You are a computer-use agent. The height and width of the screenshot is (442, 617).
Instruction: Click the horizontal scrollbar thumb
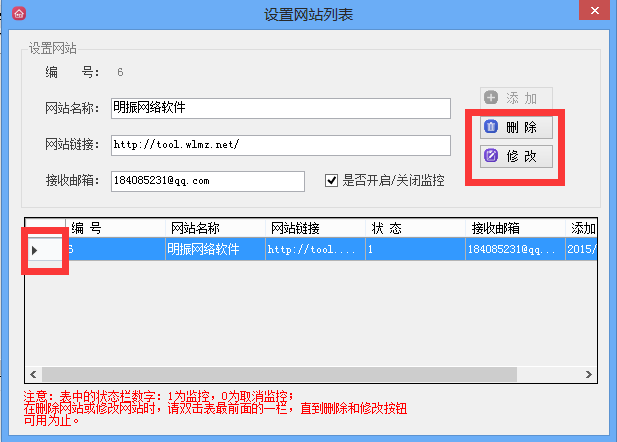279,374
